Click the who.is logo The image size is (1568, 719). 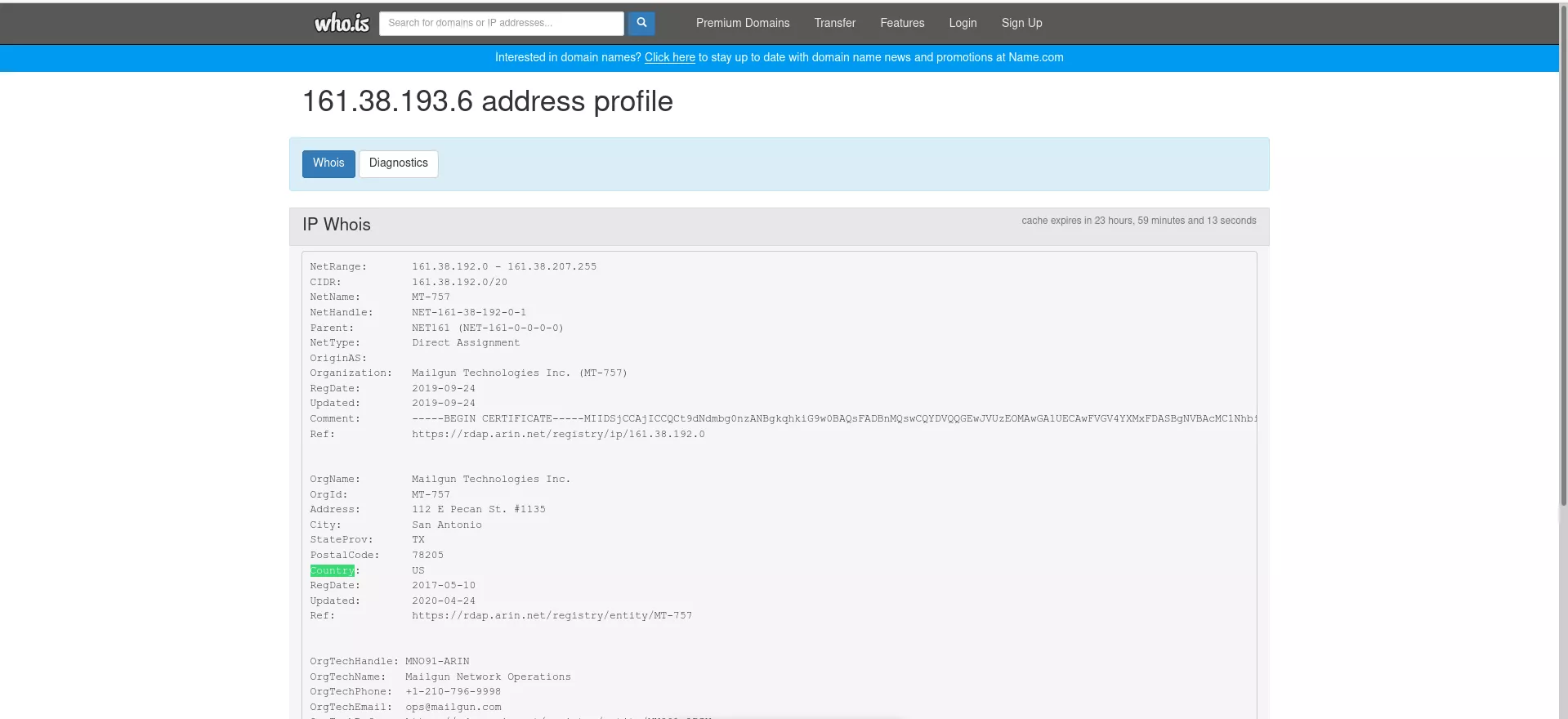coord(342,23)
